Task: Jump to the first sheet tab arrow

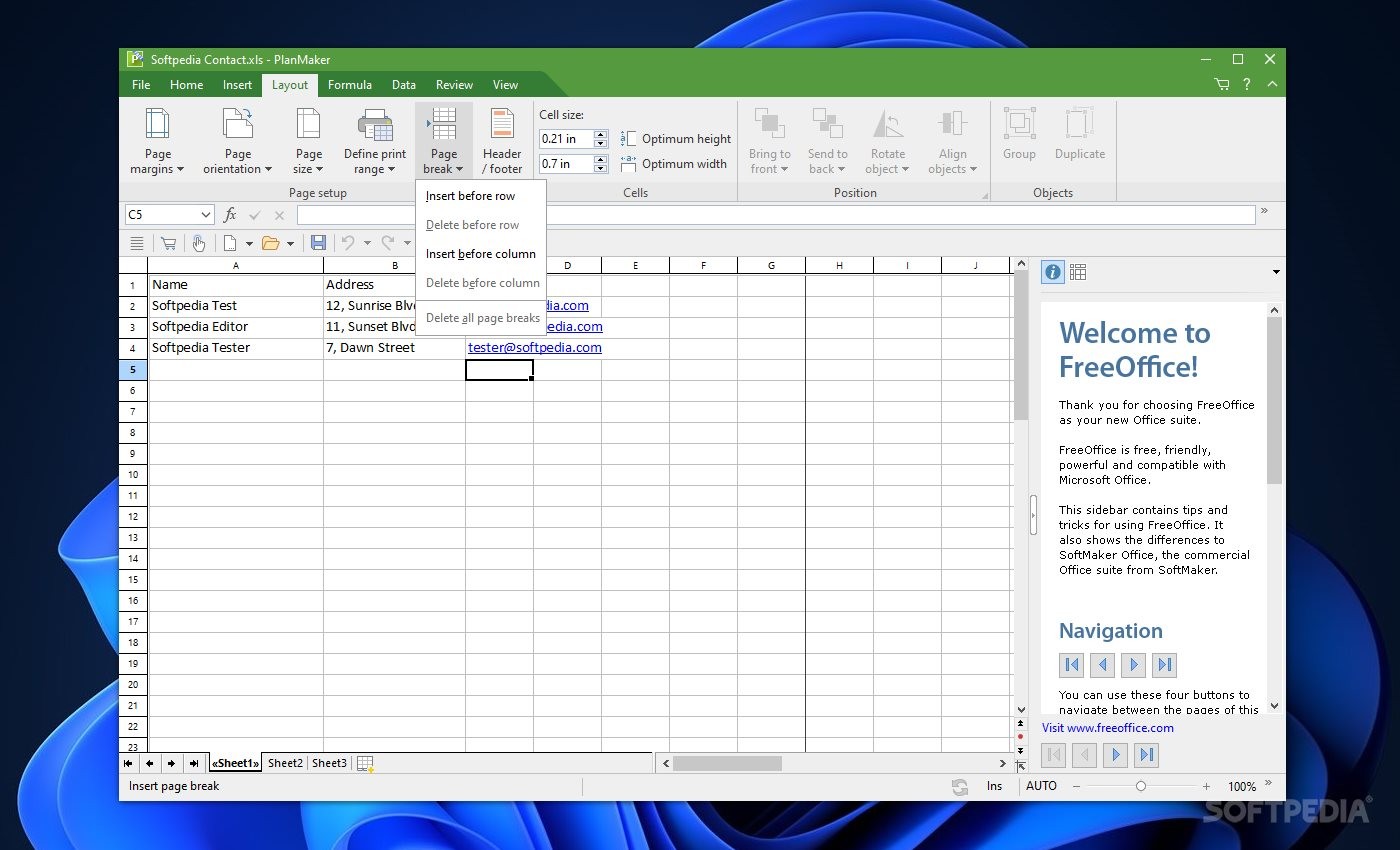Action: (128, 764)
